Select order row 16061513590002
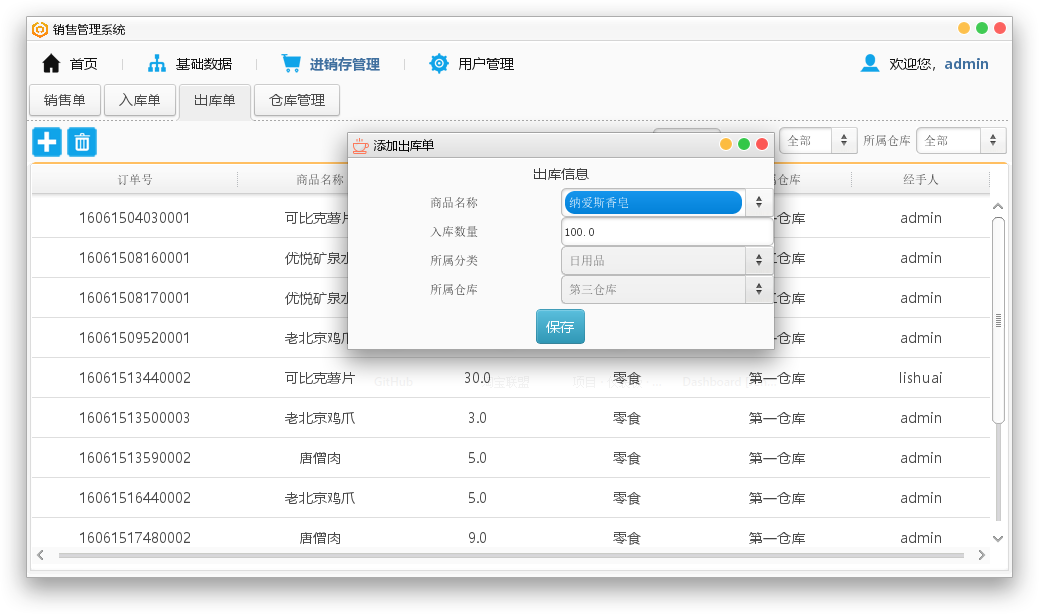This screenshot has height=614, width=1039. tap(511, 458)
